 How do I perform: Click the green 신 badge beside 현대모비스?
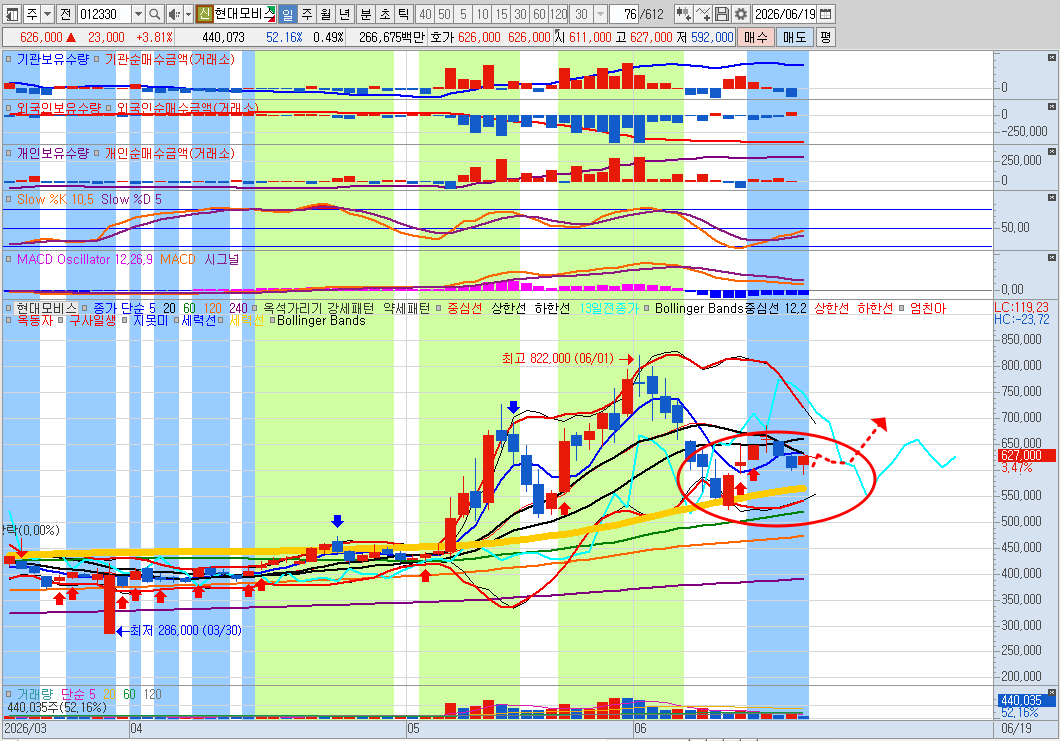(x=204, y=14)
